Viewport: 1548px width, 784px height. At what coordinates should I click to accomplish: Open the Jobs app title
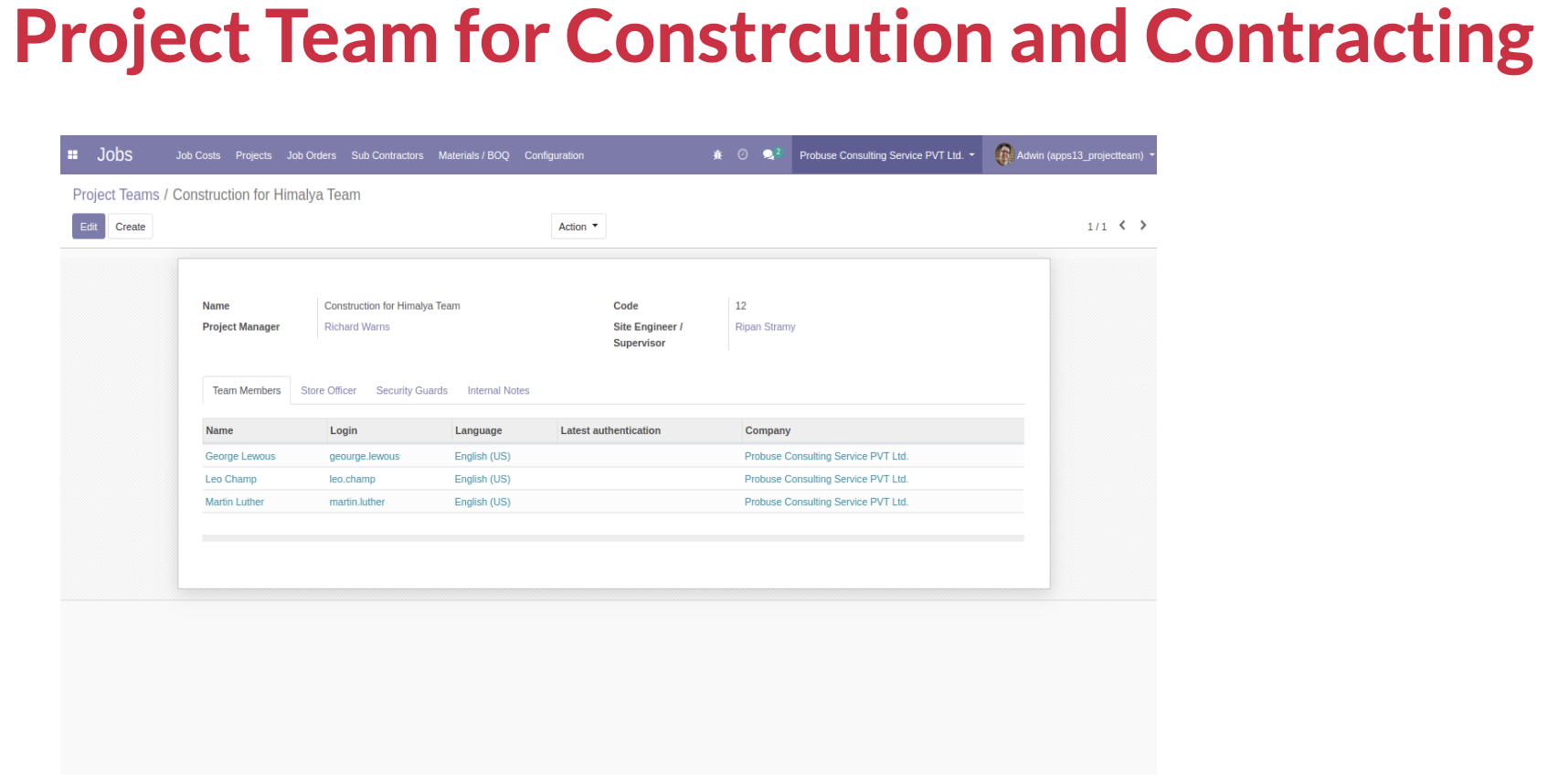coord(115,155)
